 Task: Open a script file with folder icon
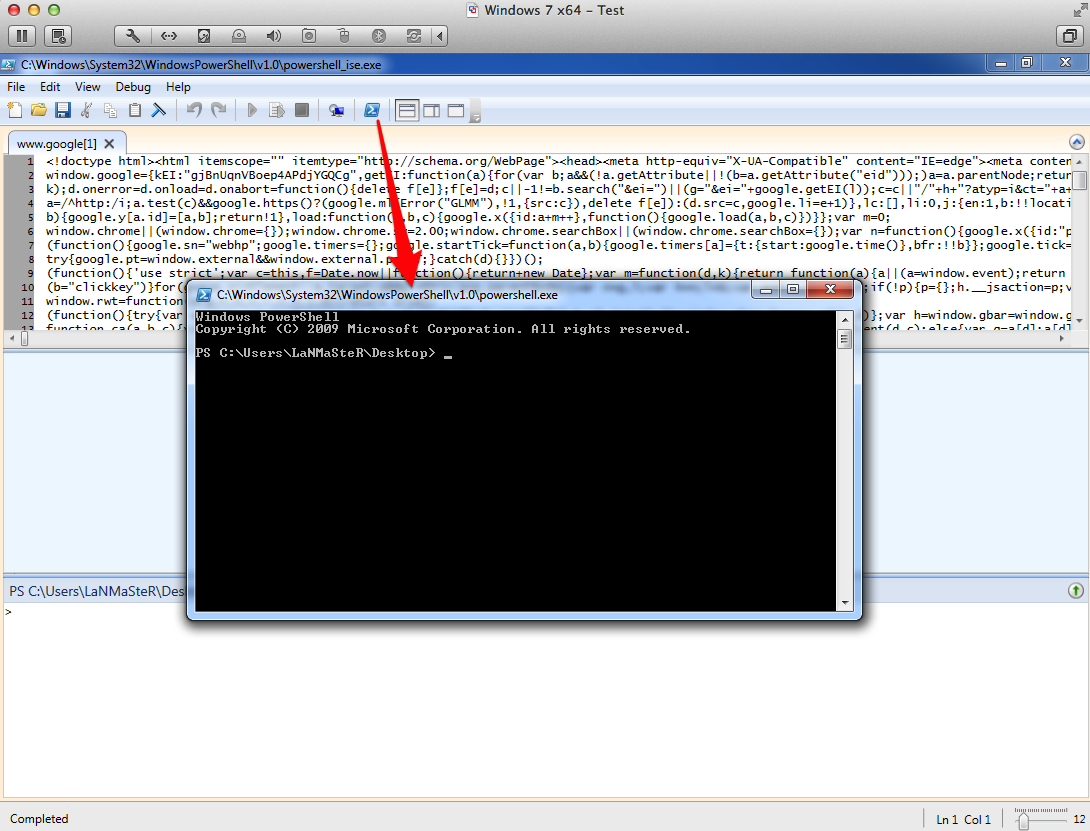pyautogui.click(x=39, y=110)
